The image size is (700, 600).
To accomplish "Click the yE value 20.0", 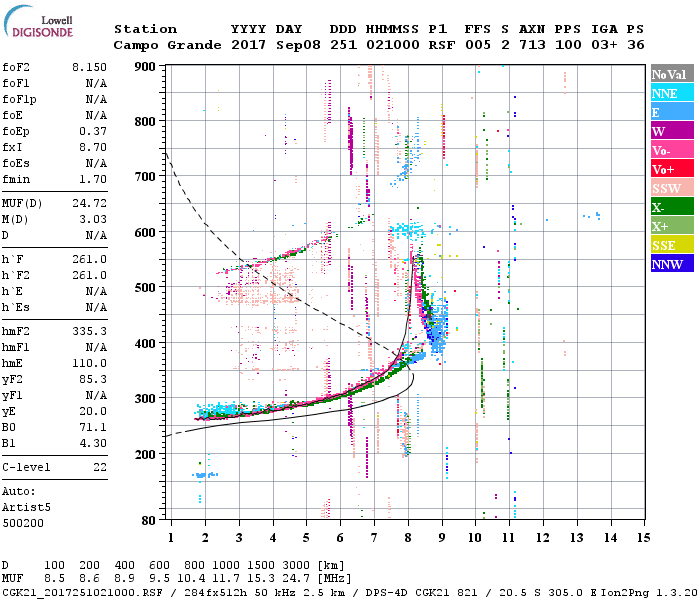I will (93, 412).
